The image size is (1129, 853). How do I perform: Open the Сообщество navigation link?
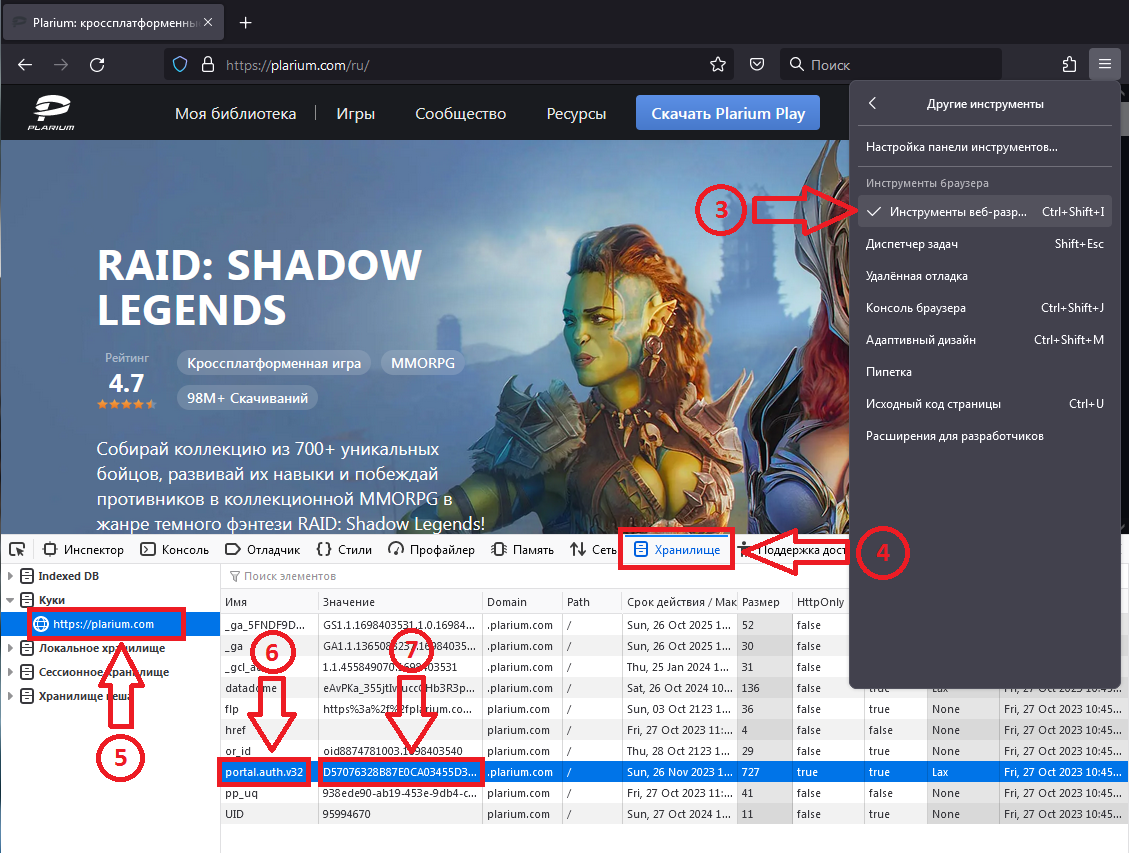click(460, 114)
